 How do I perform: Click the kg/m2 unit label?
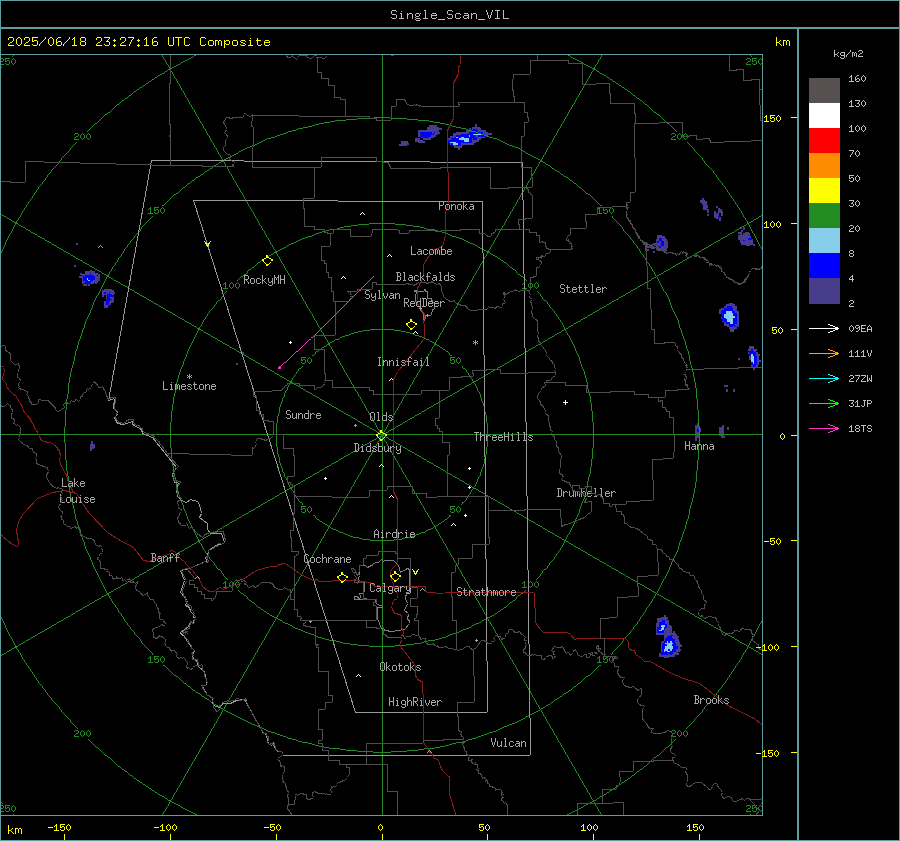(848, 54)
